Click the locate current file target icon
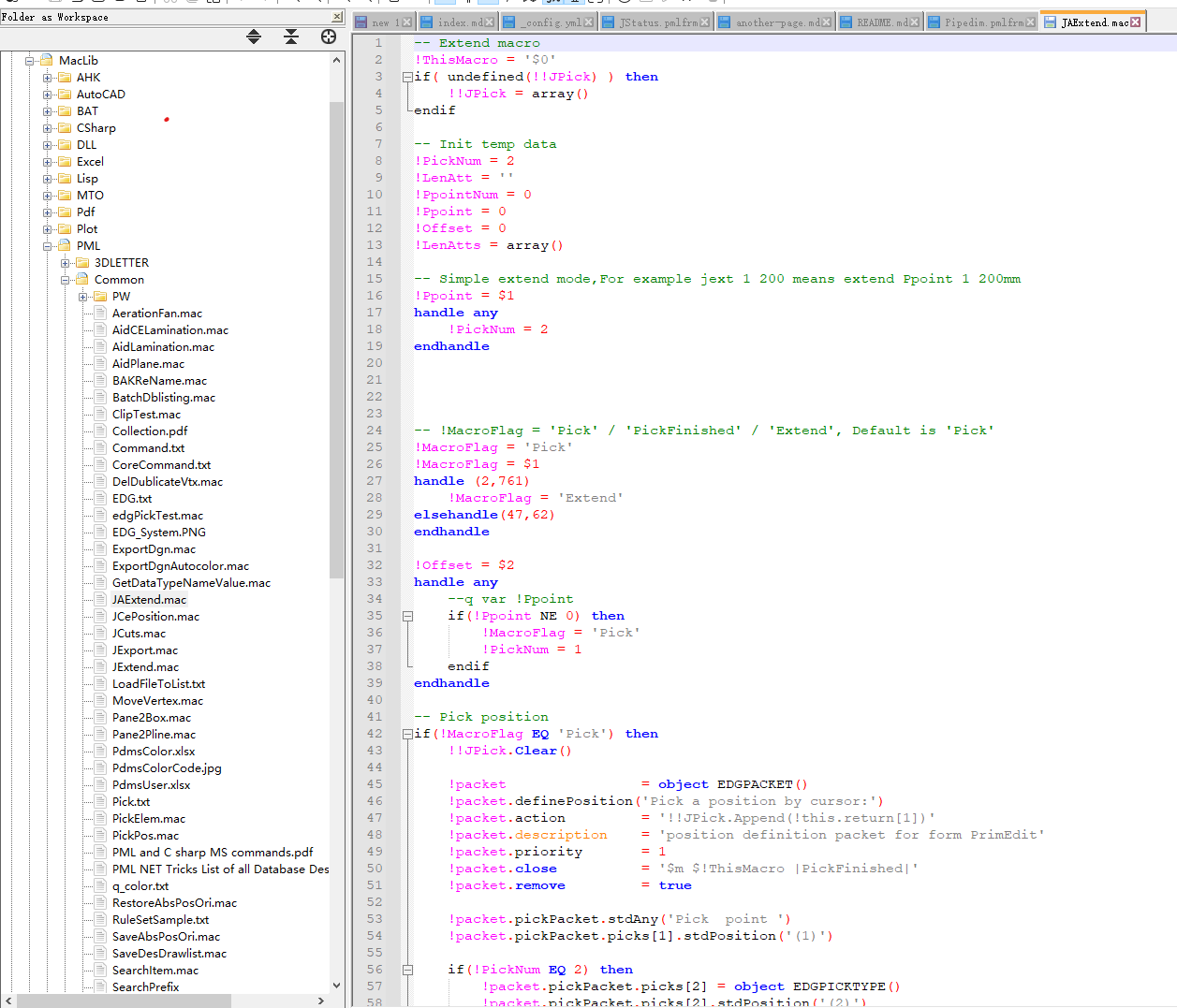This screenshot has height=1008, width=1177. tap(329, 37)
